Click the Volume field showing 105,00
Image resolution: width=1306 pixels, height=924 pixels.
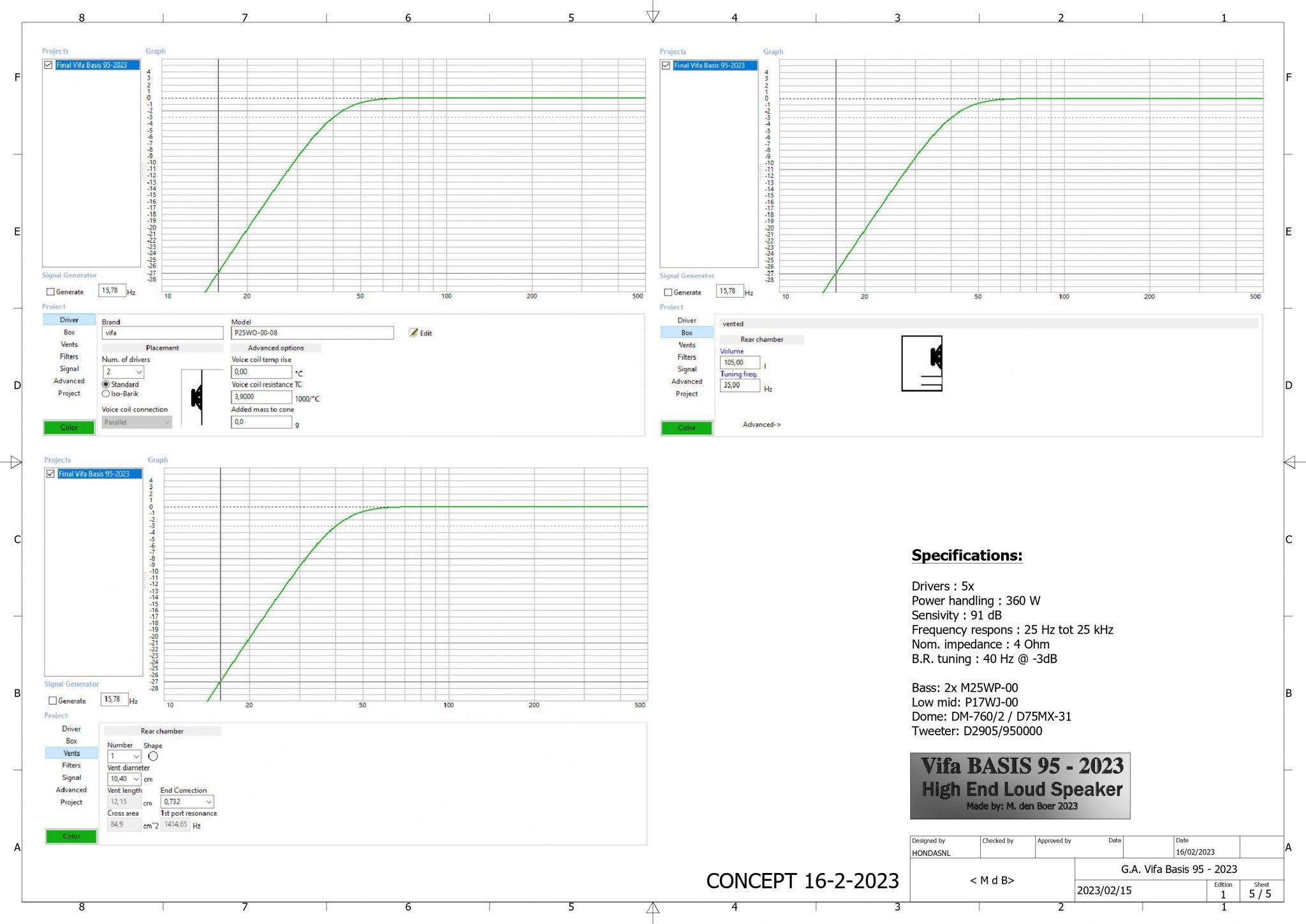pyautogui.click(x=740, y=363)
